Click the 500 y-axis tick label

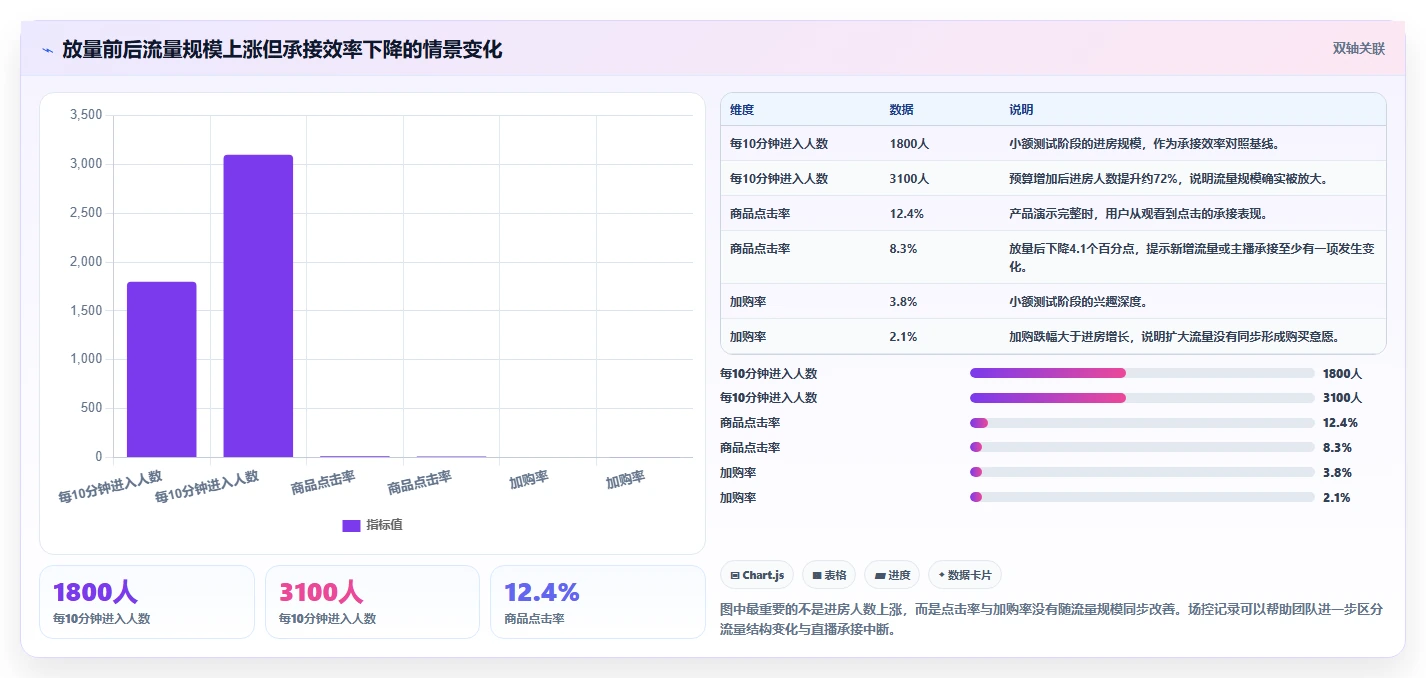[91, 408]
